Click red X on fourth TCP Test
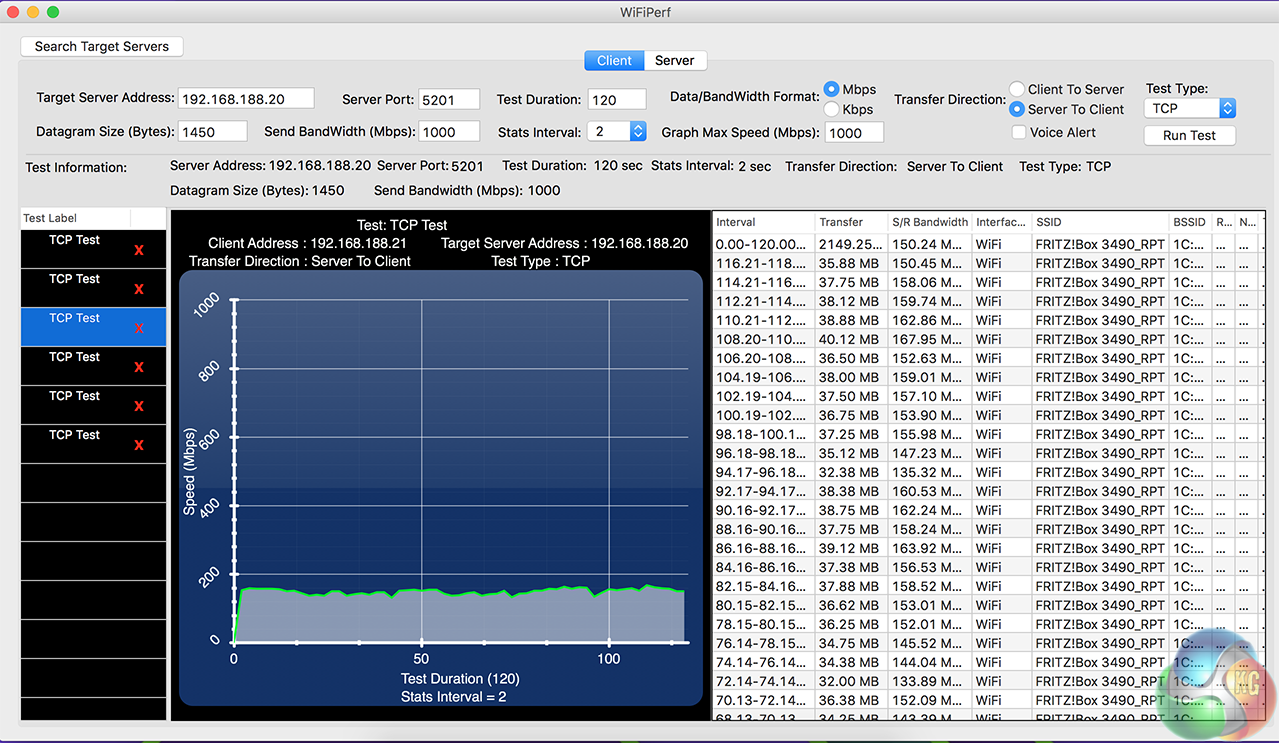Image resolution: width=1279 pixels, height=743 pixels. pyautogui.click(x=139, y=367)
